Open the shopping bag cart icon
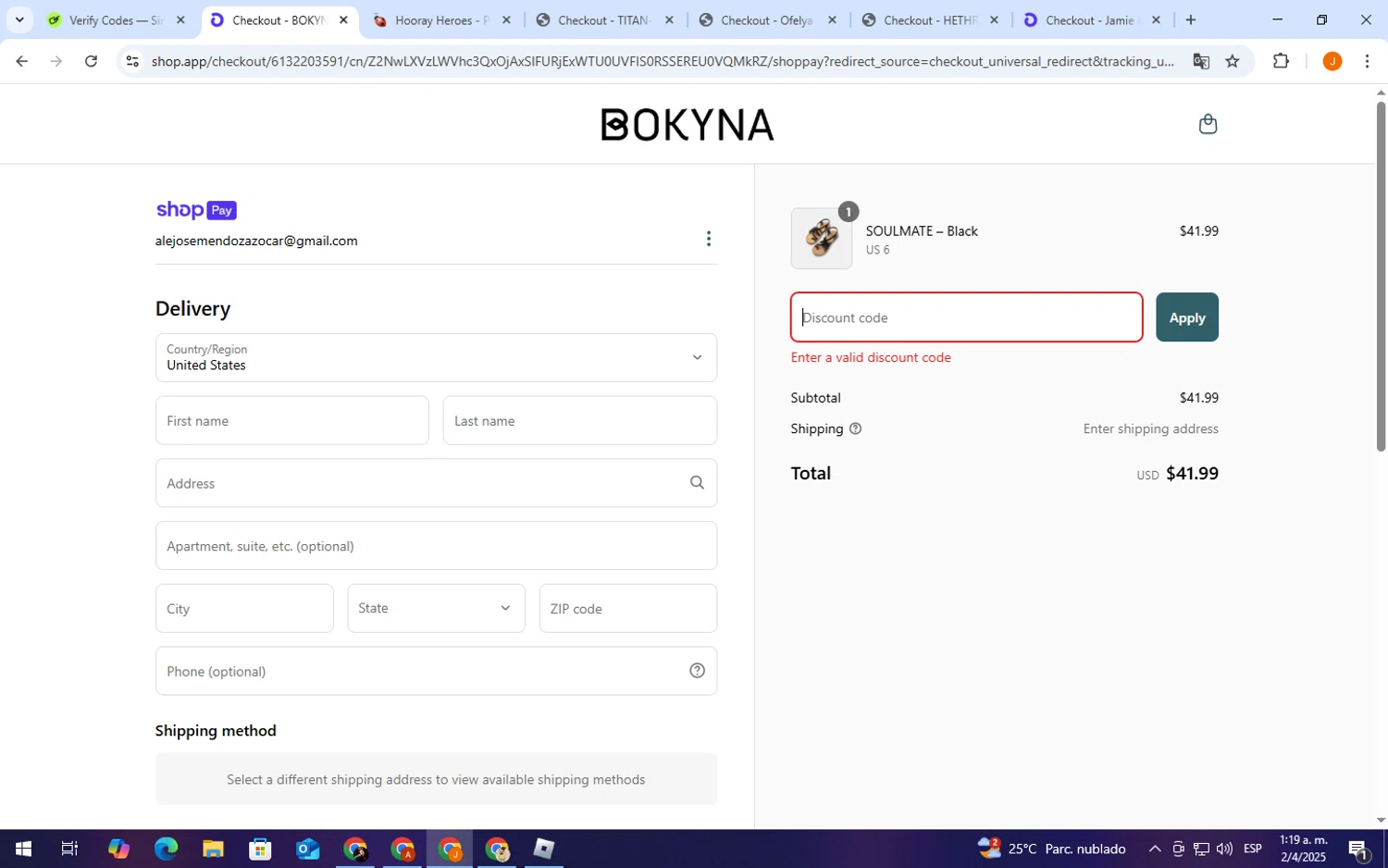Viewport: 1388px width, 868px height. 1208,124
